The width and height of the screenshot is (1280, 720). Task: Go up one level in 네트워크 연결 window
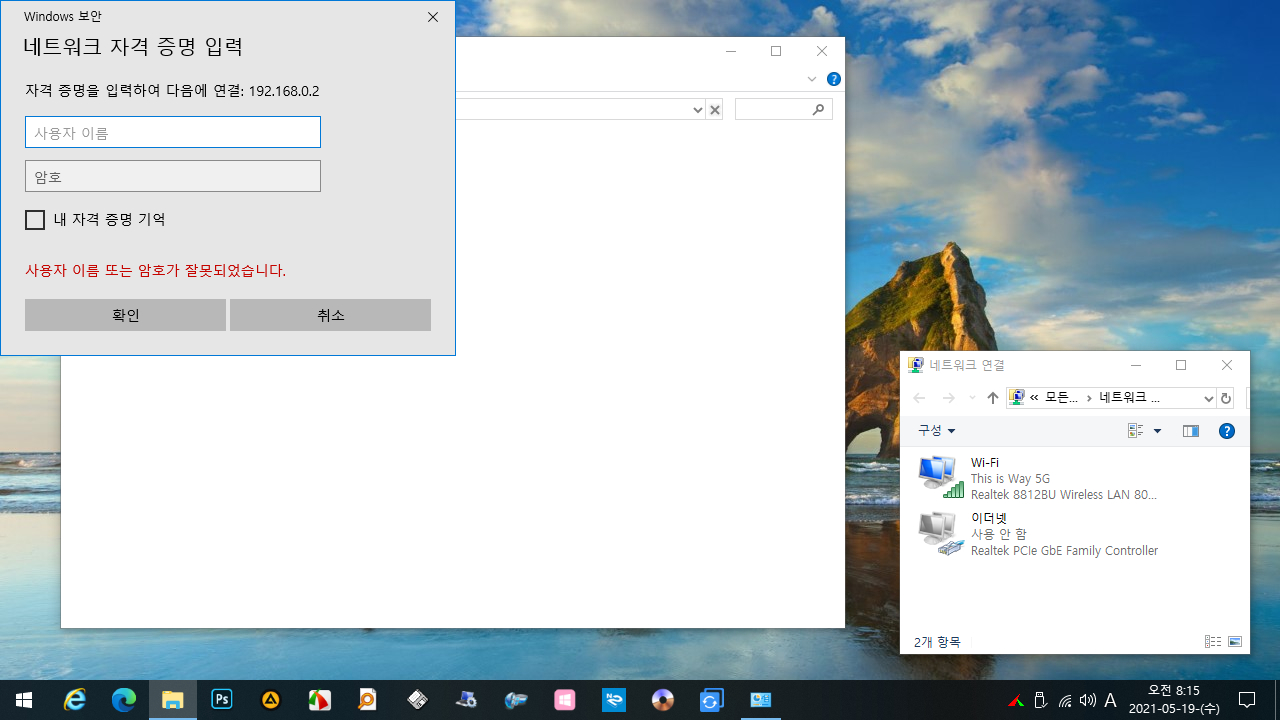click(993, 398)
